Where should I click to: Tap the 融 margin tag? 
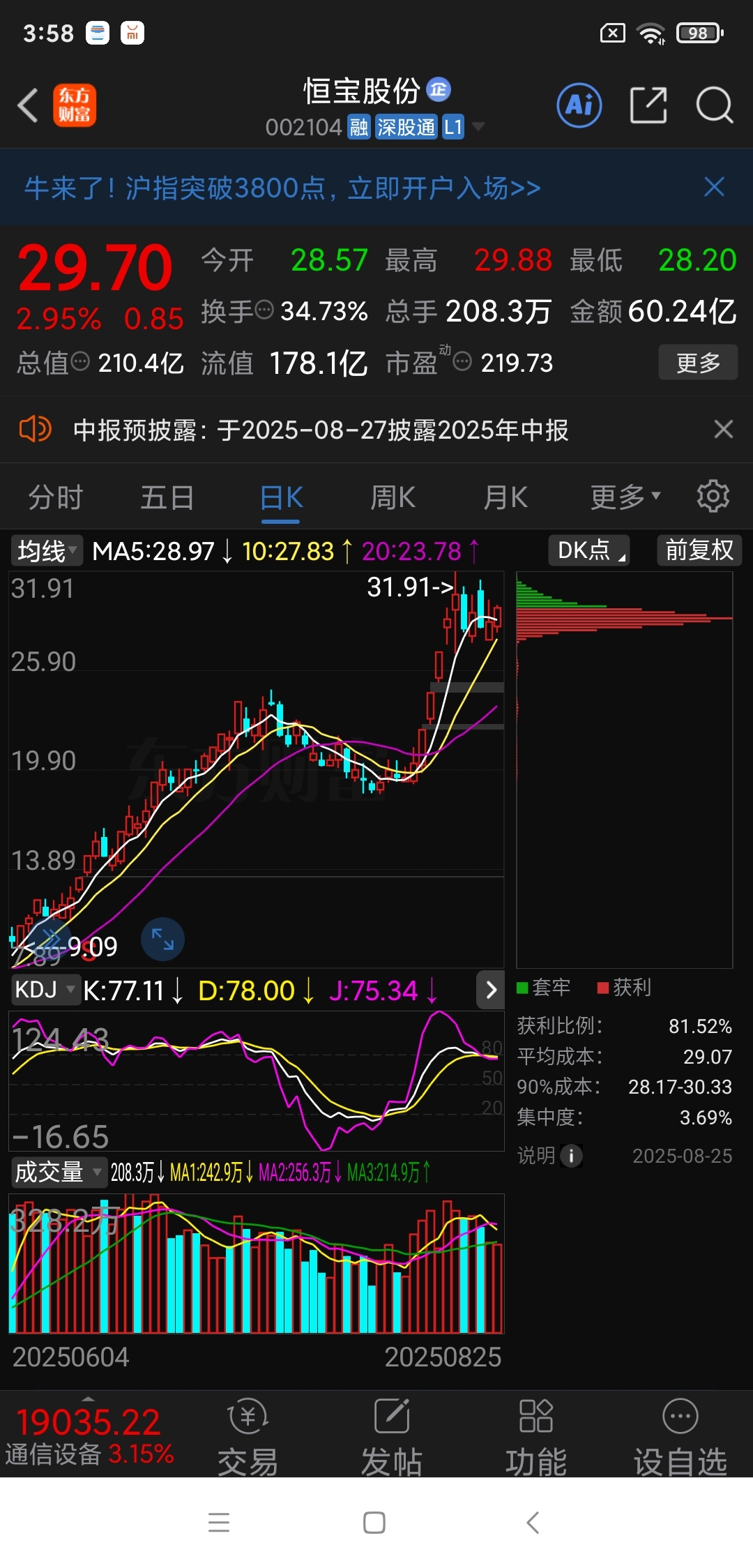point(359,127)
